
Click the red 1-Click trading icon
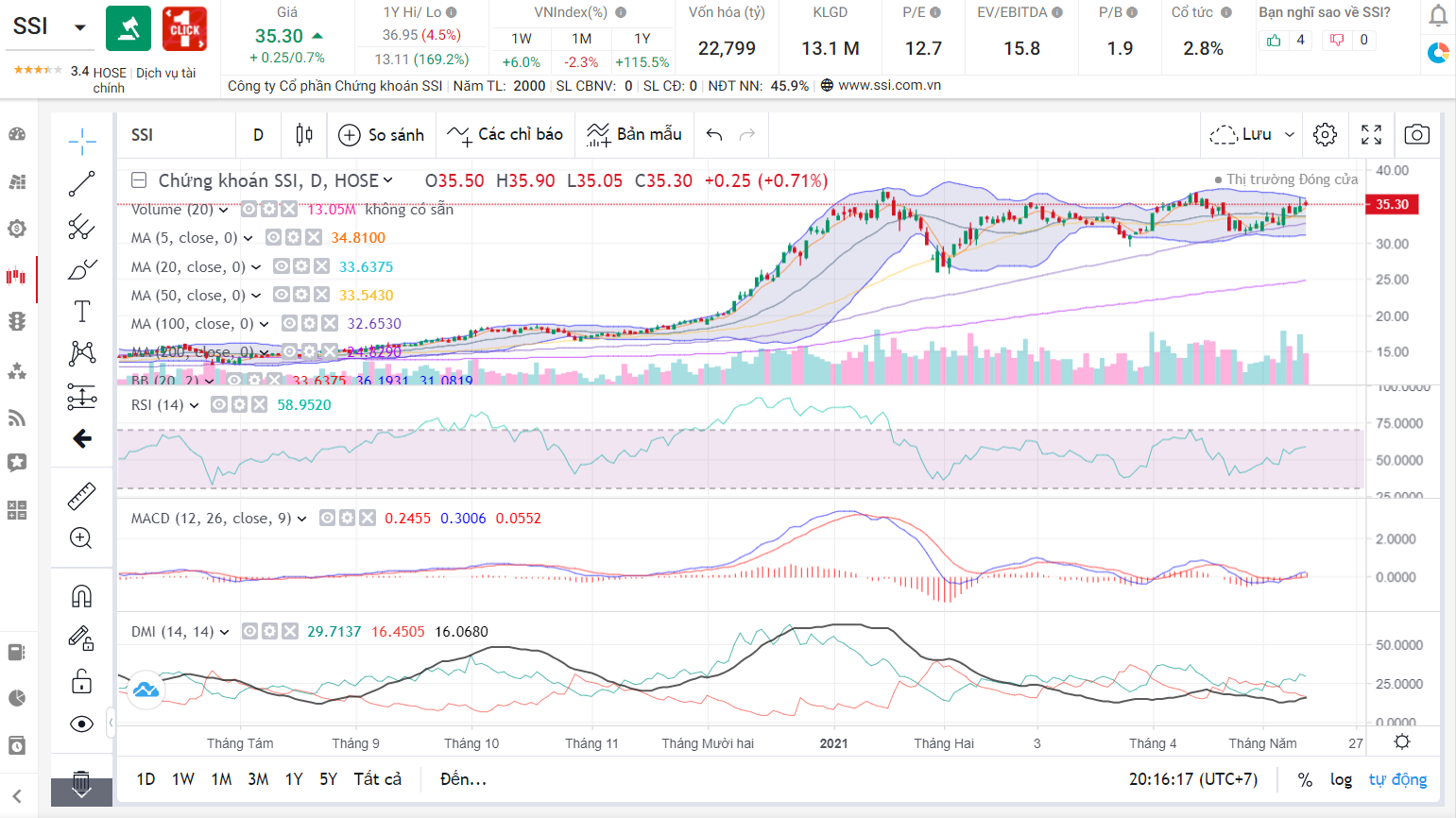185,28
